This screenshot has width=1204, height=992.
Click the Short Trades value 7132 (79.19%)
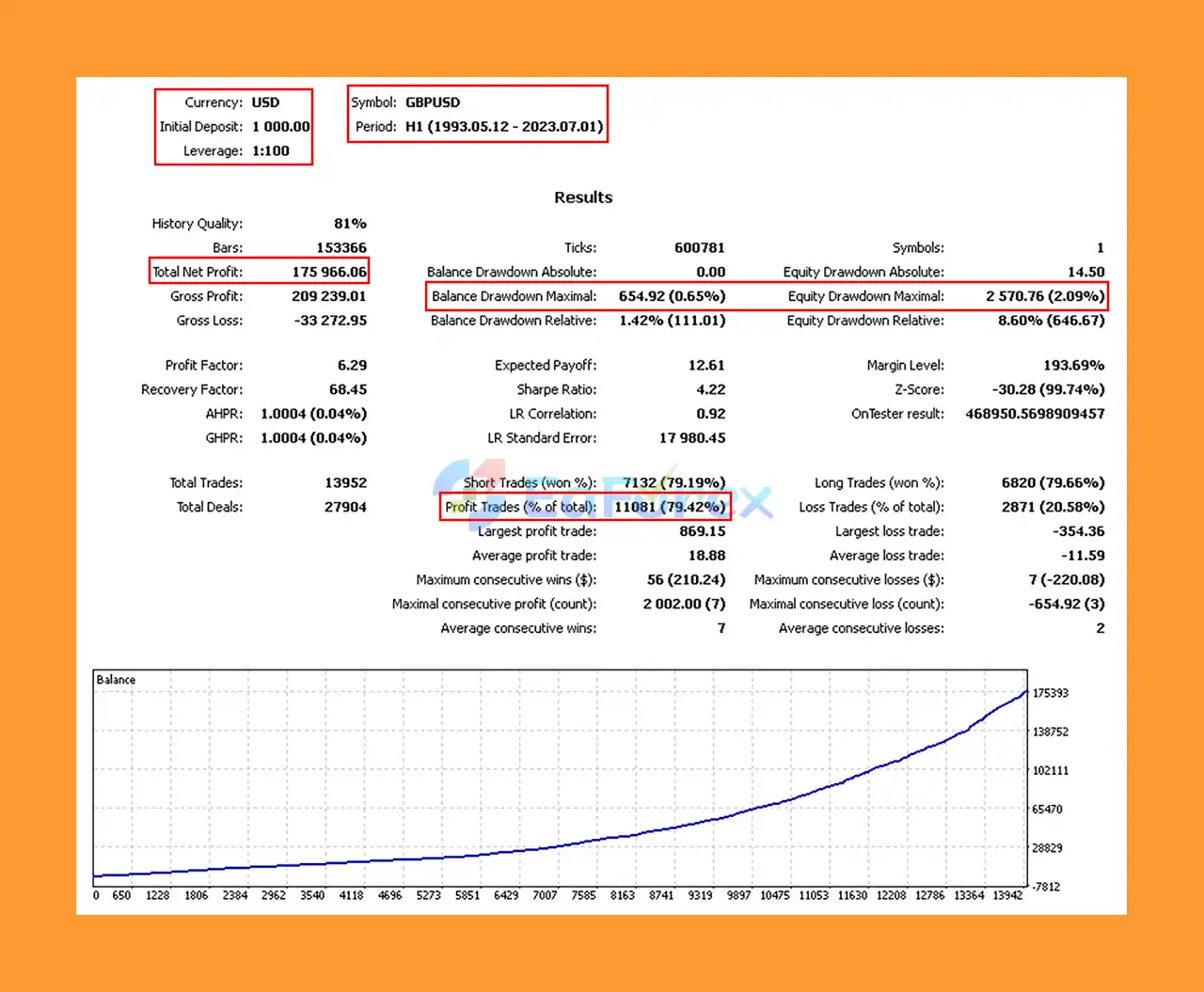pos(673,482)
